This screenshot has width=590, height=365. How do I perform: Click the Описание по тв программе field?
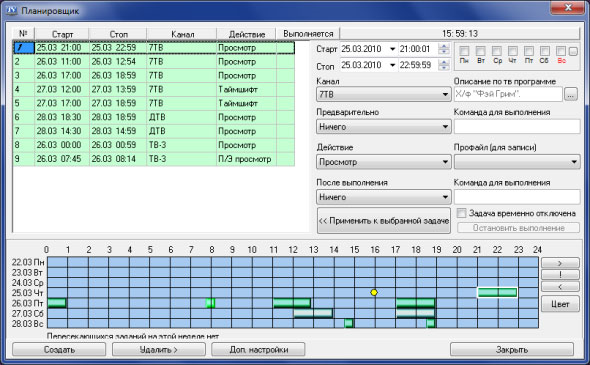508,94
